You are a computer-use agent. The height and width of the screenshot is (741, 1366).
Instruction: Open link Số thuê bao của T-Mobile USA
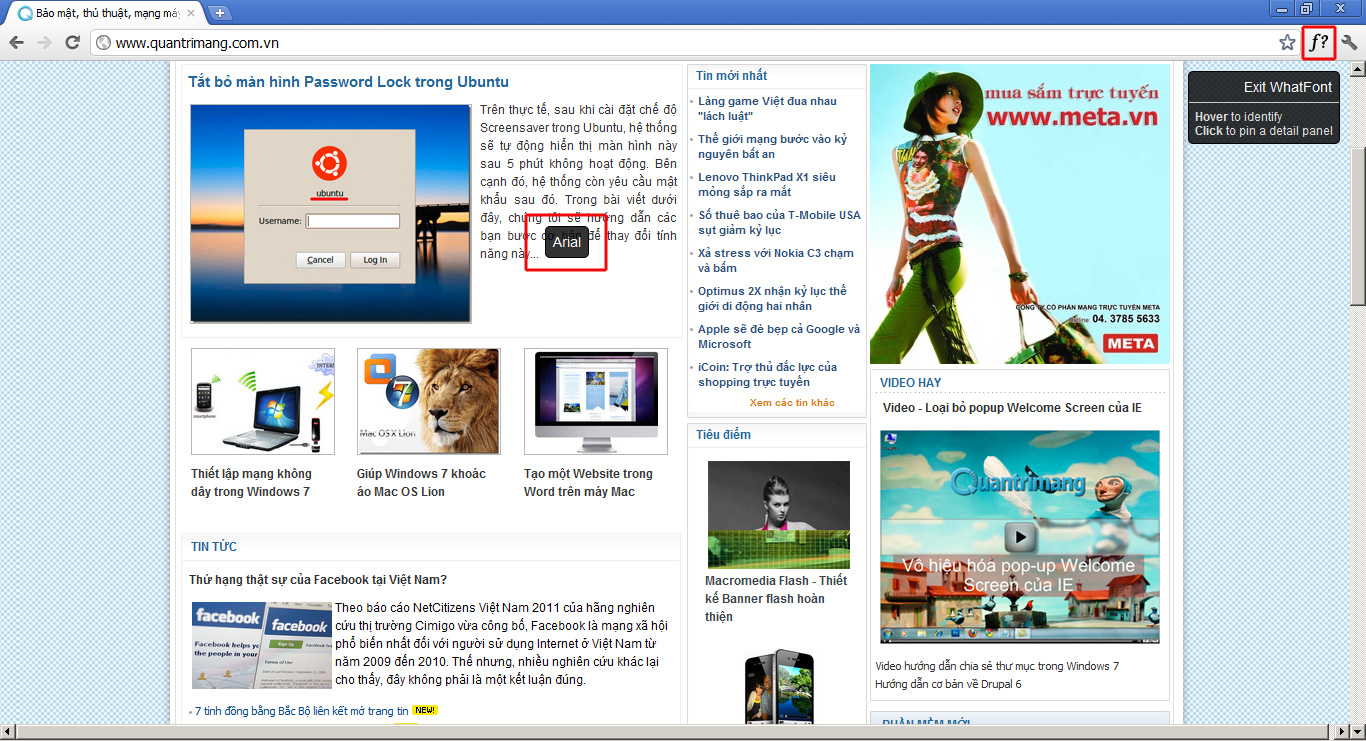point(779,222)
